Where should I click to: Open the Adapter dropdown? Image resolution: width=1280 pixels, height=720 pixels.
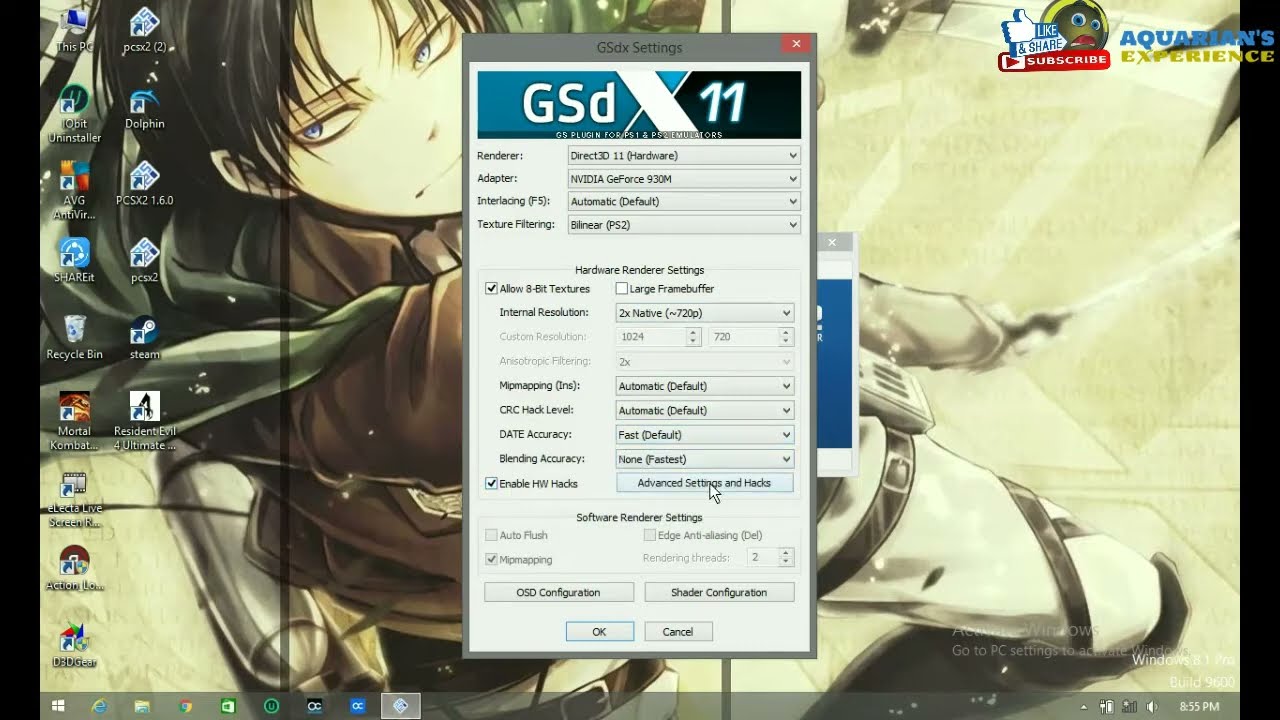coord(683,179)
